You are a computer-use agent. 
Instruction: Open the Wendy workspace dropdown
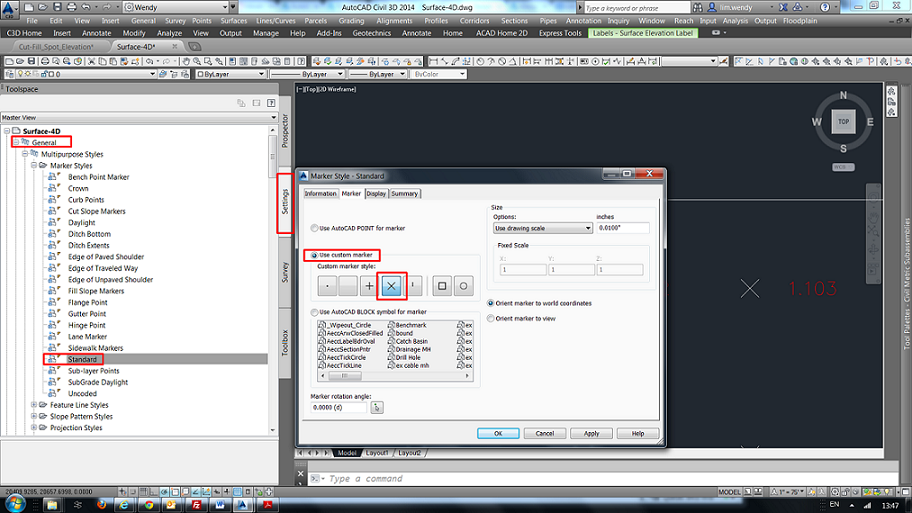pos(176,8)
